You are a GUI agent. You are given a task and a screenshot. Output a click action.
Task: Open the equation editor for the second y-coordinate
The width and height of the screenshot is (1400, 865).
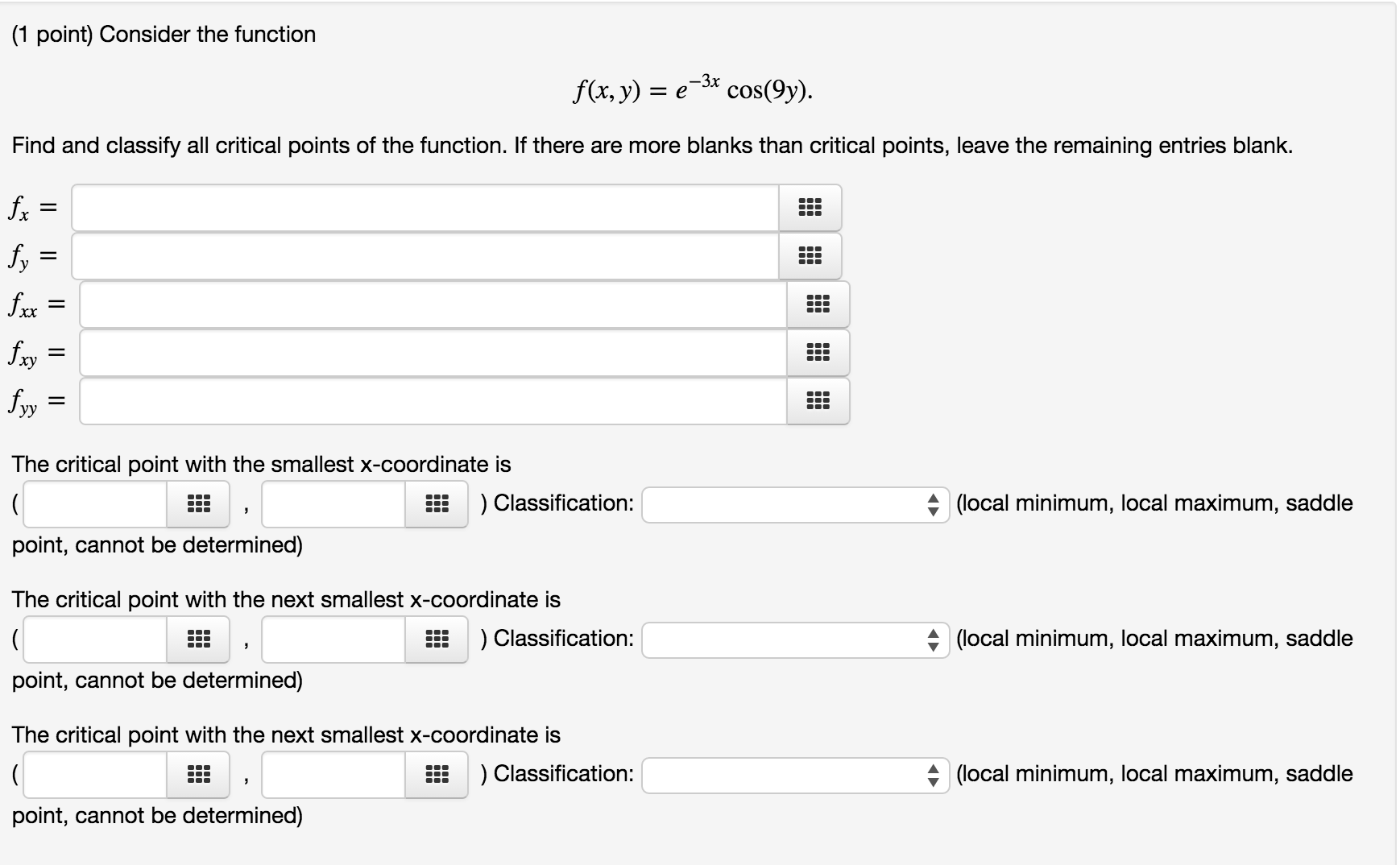[436, 638]
